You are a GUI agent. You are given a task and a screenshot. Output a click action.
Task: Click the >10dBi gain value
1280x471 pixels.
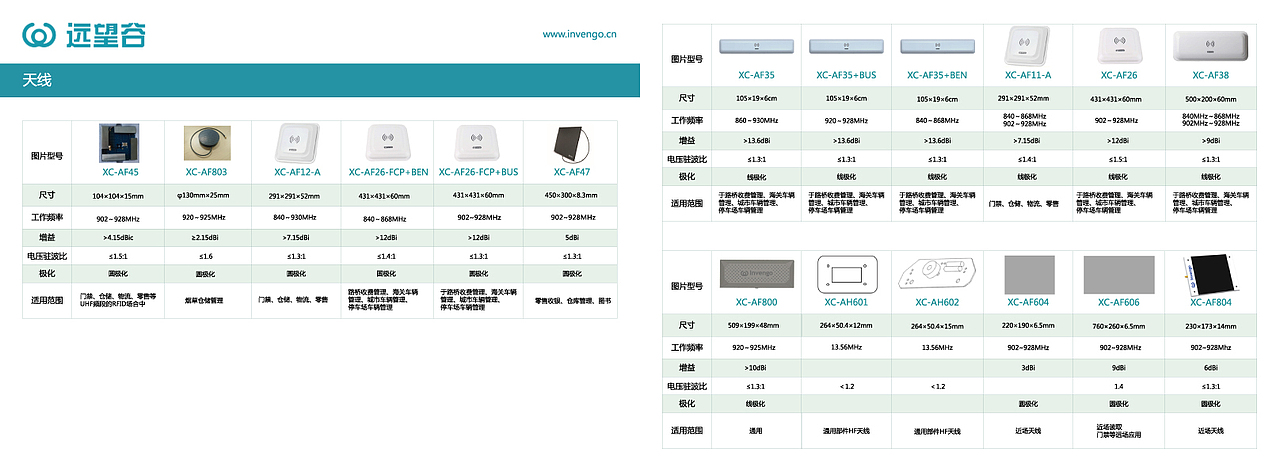756,367
